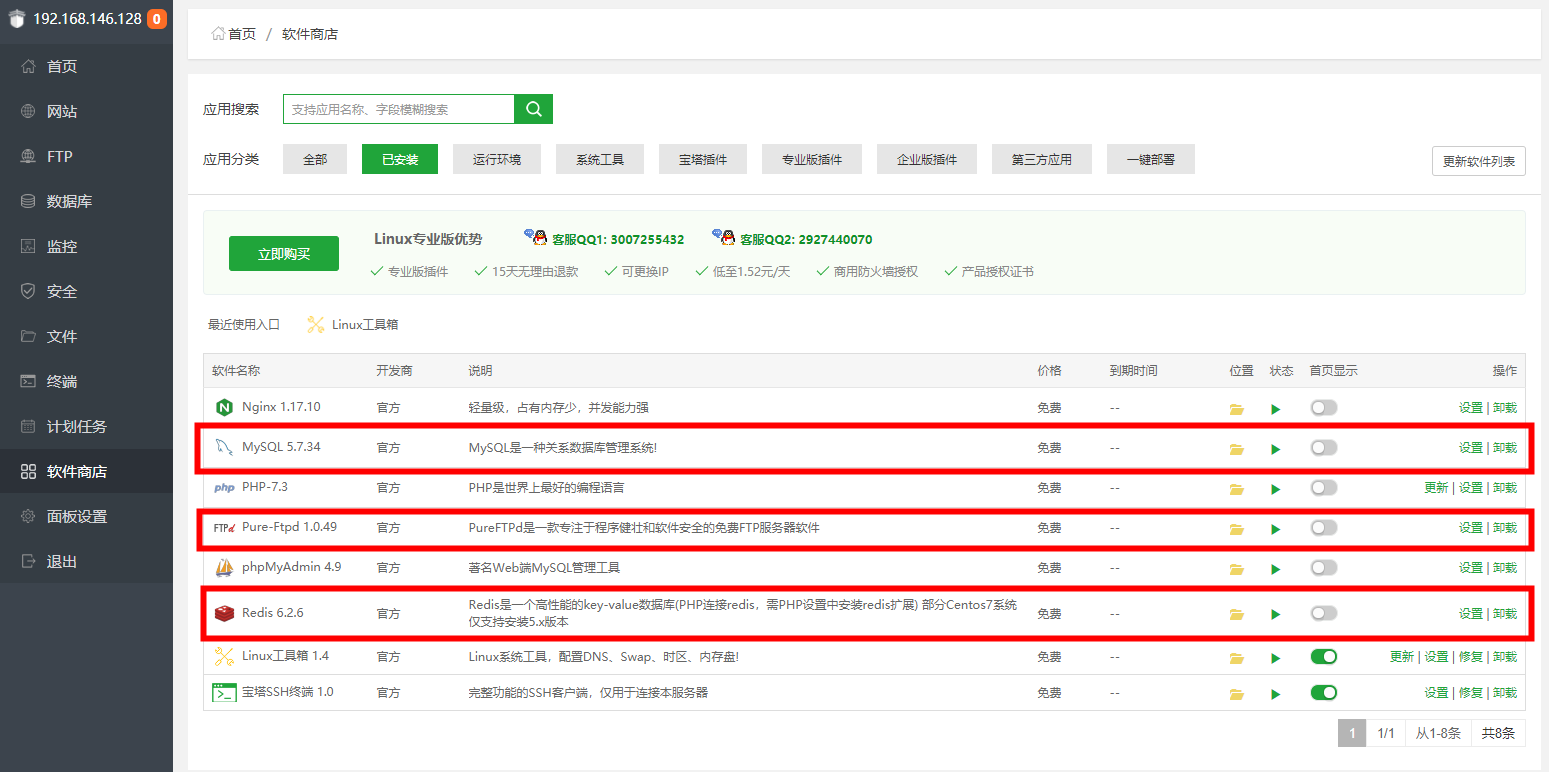The height and width of the screenshot is (772, 1549).
Task: Enable homepage display toggle for Nginx
Action: [x=1323, y=408]
